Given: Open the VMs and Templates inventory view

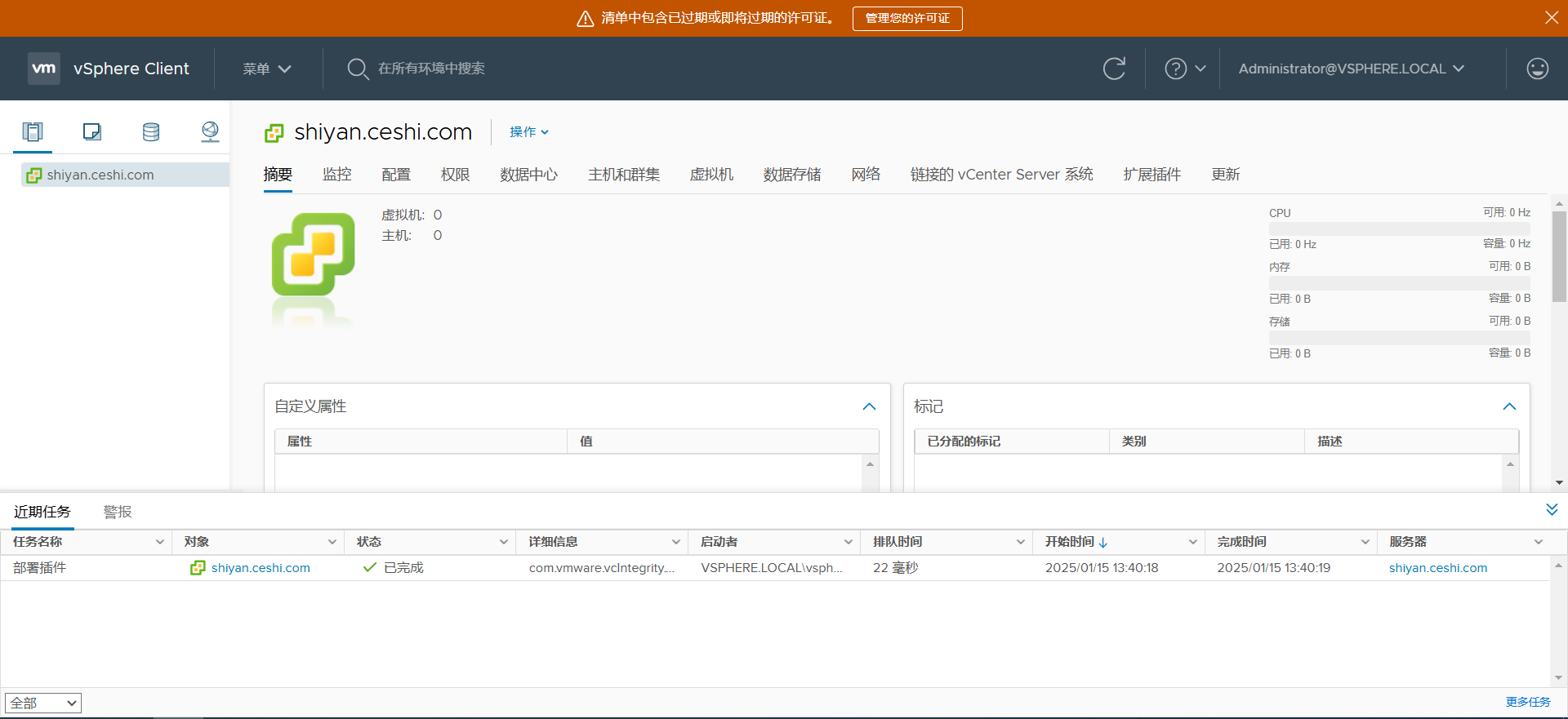Looking at the screenshot, I should [92, 131].
